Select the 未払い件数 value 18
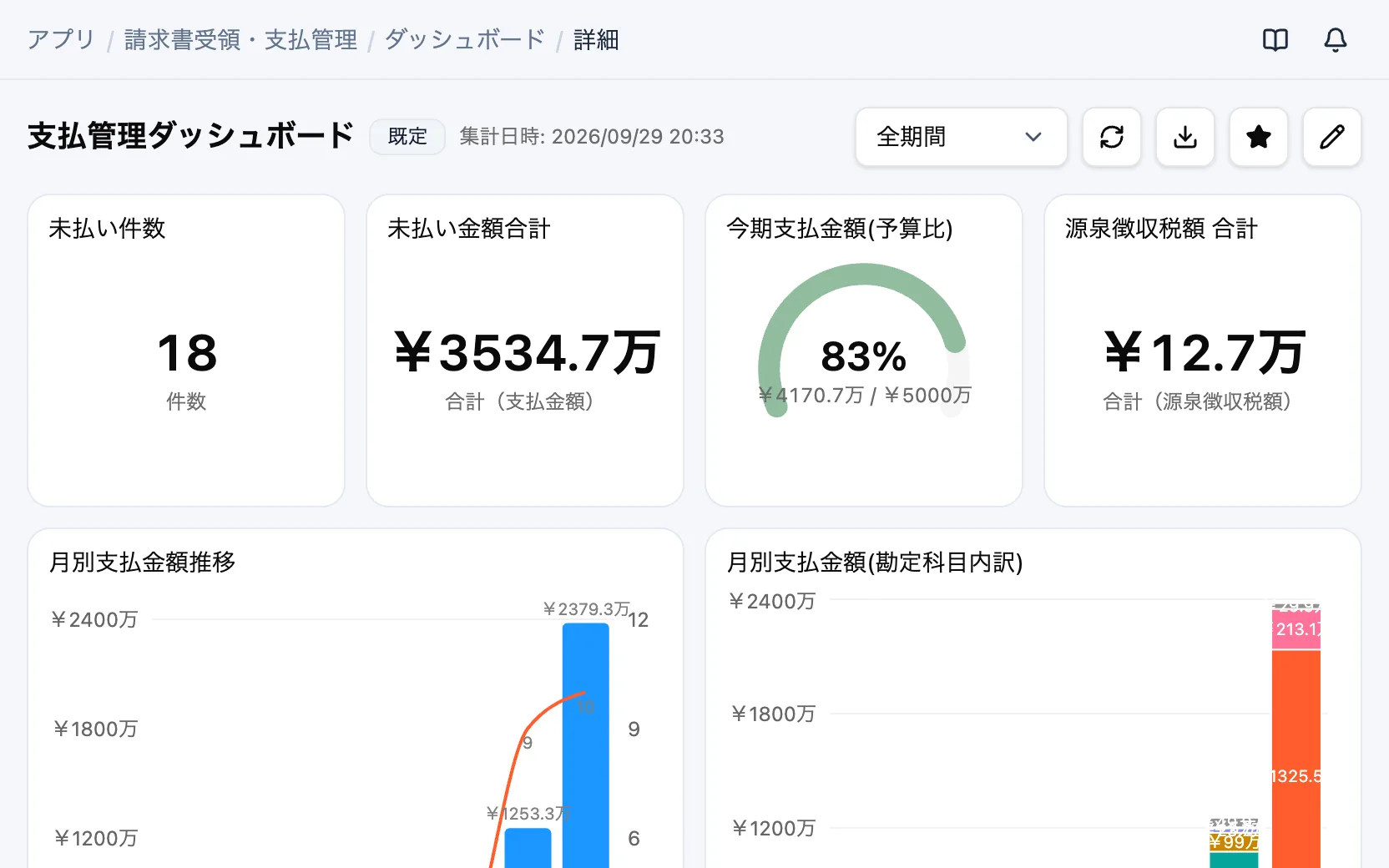This screenshot has width=1389, height=868. tap(187, 353)
